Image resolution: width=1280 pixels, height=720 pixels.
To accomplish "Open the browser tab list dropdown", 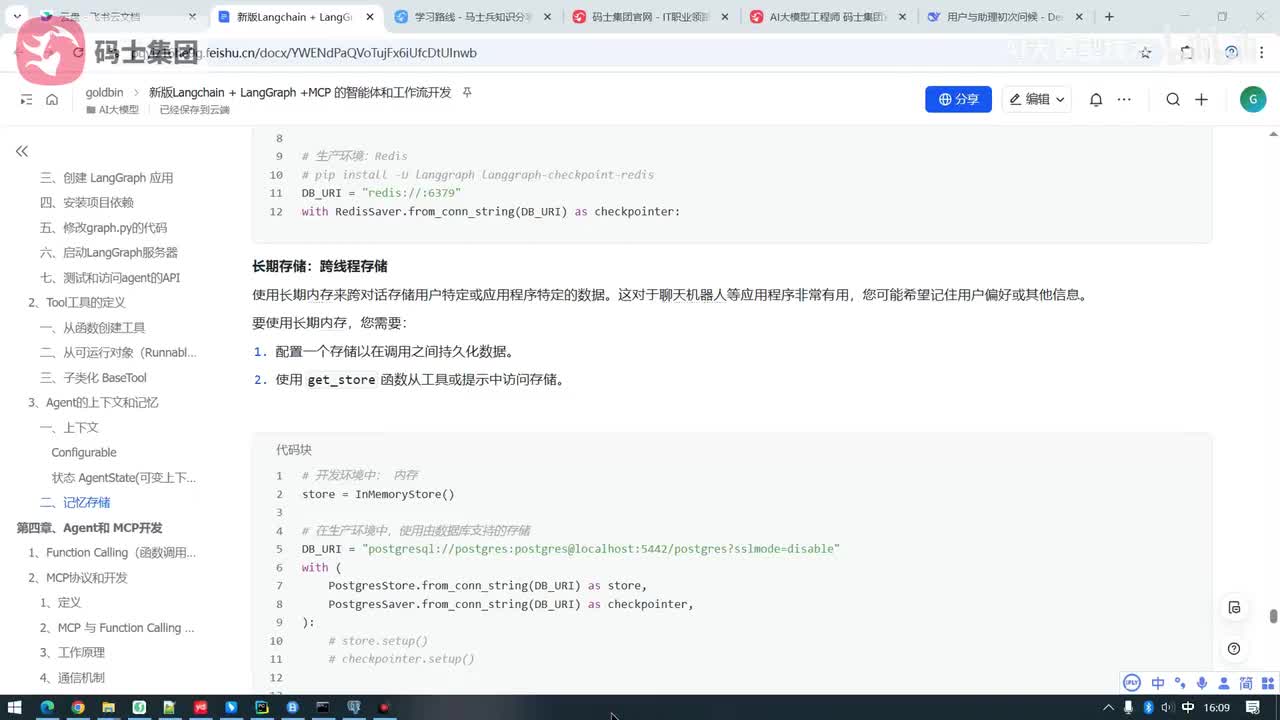I will (18, 17).
